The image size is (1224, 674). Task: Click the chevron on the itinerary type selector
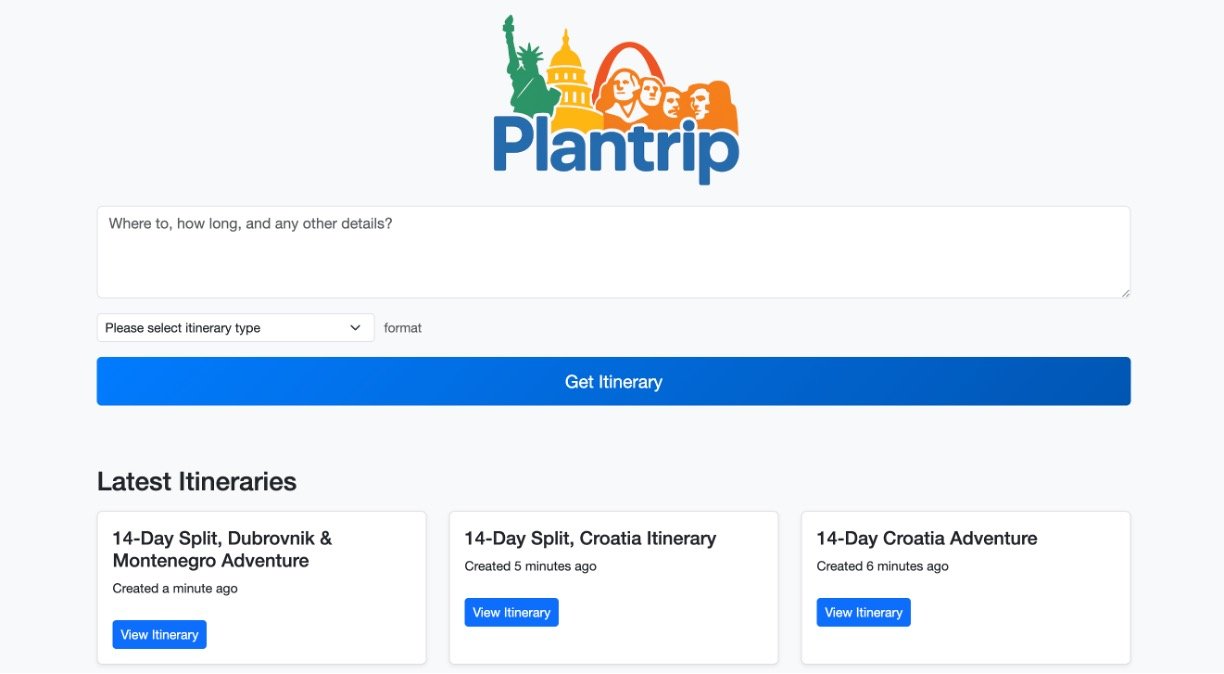click(355, 327)
